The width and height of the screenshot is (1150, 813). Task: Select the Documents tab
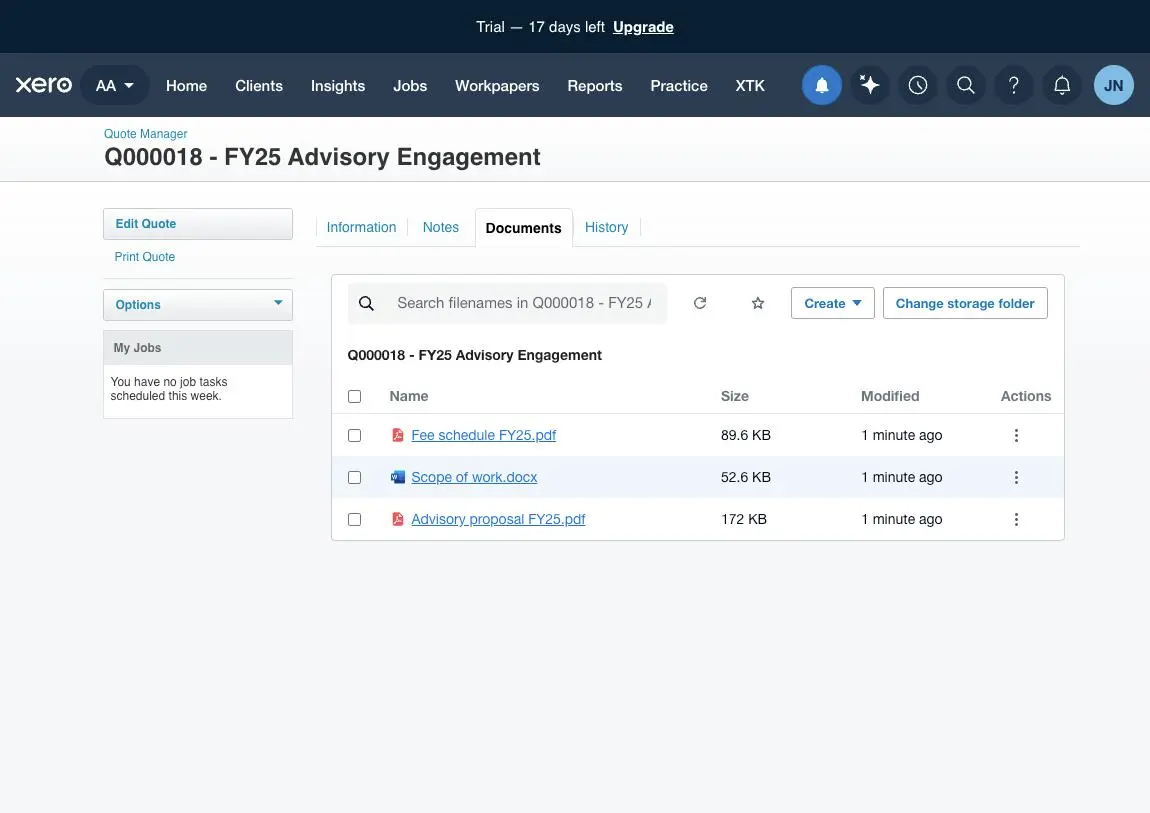tap(524, 228)
